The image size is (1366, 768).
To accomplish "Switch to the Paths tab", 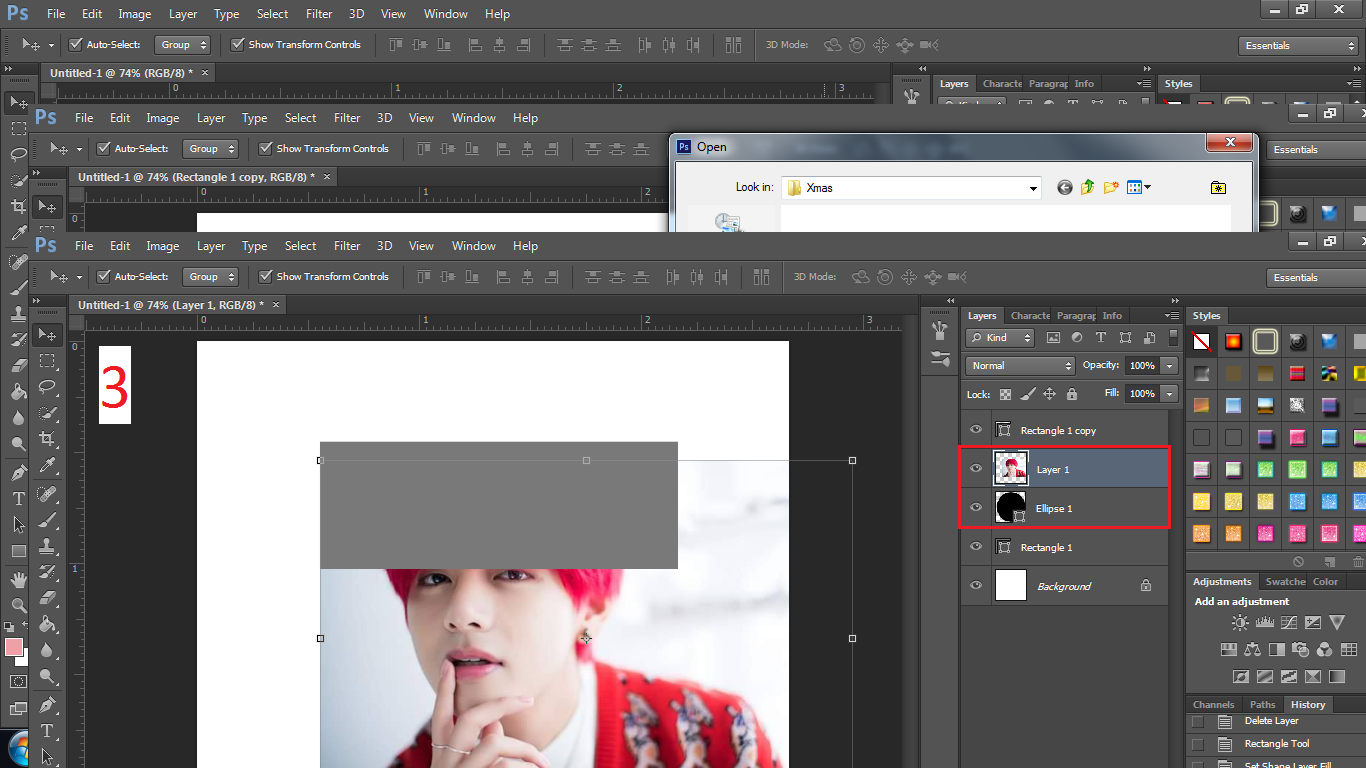I will coord(1262,704).
